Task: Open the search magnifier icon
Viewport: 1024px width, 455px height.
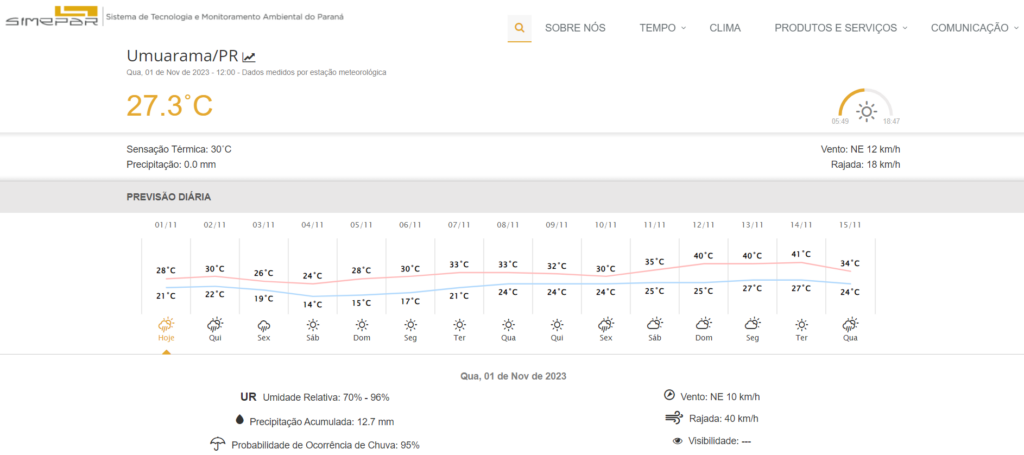Action: pyautogui.click(x=519, y=28)
